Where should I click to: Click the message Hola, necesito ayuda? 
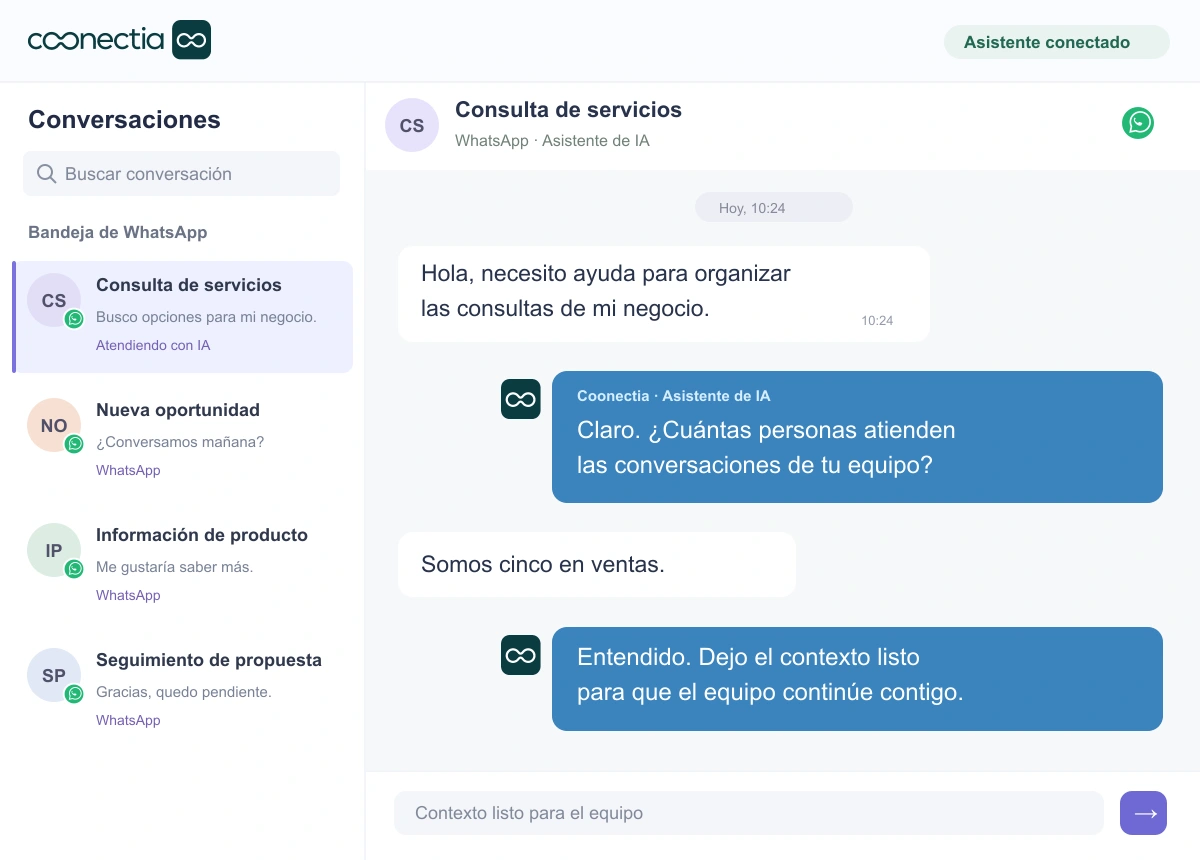[664, 294]
